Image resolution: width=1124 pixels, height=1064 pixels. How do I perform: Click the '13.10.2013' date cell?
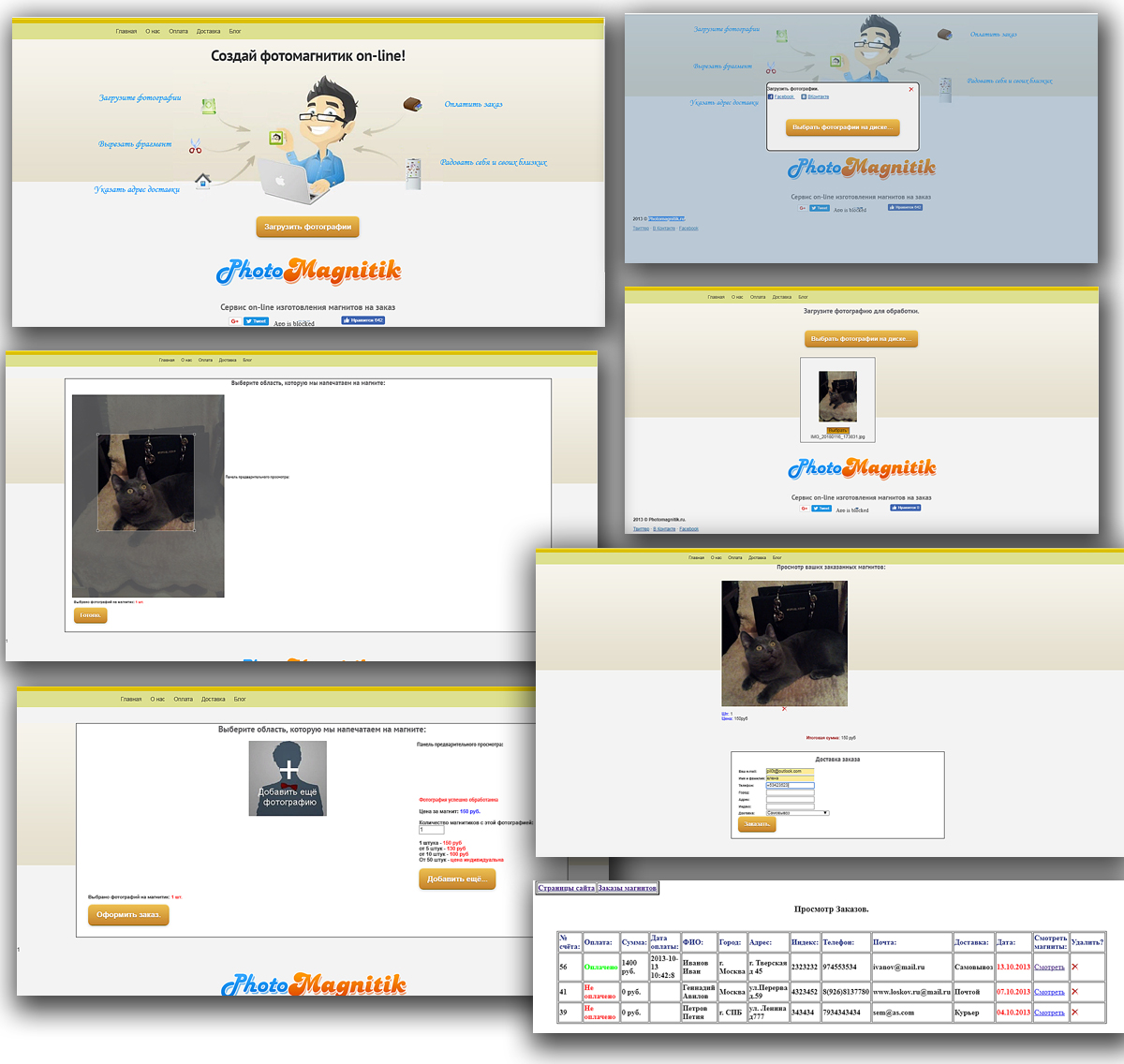point(1013,967)
